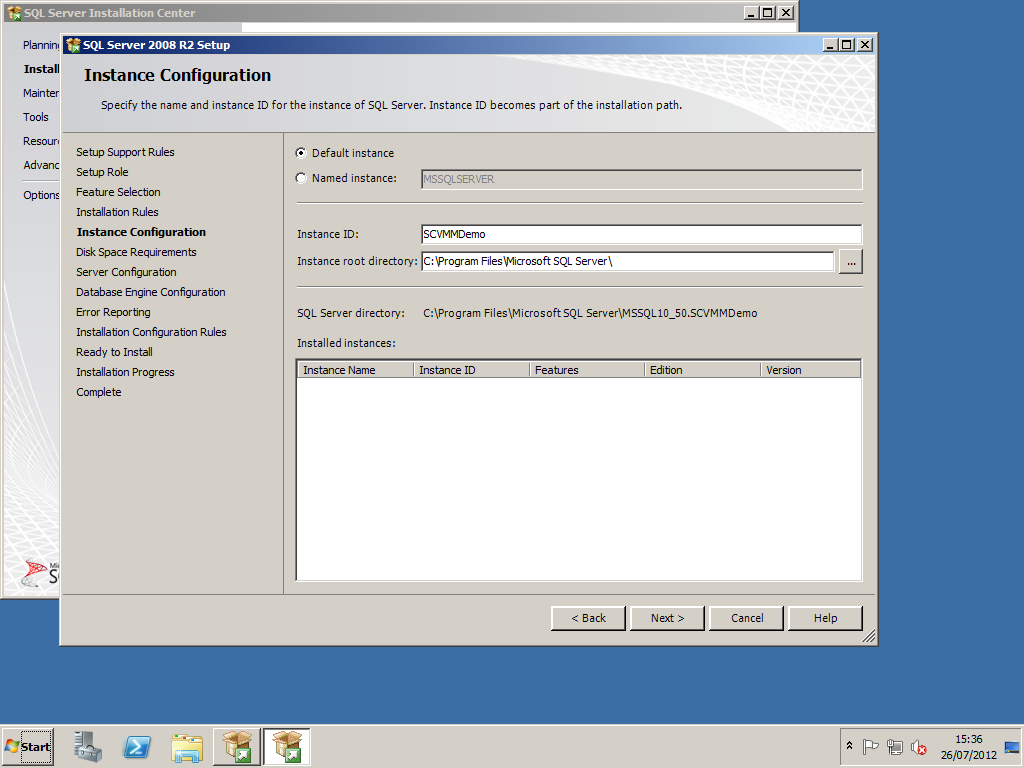Click the network status tray icon

895,746
